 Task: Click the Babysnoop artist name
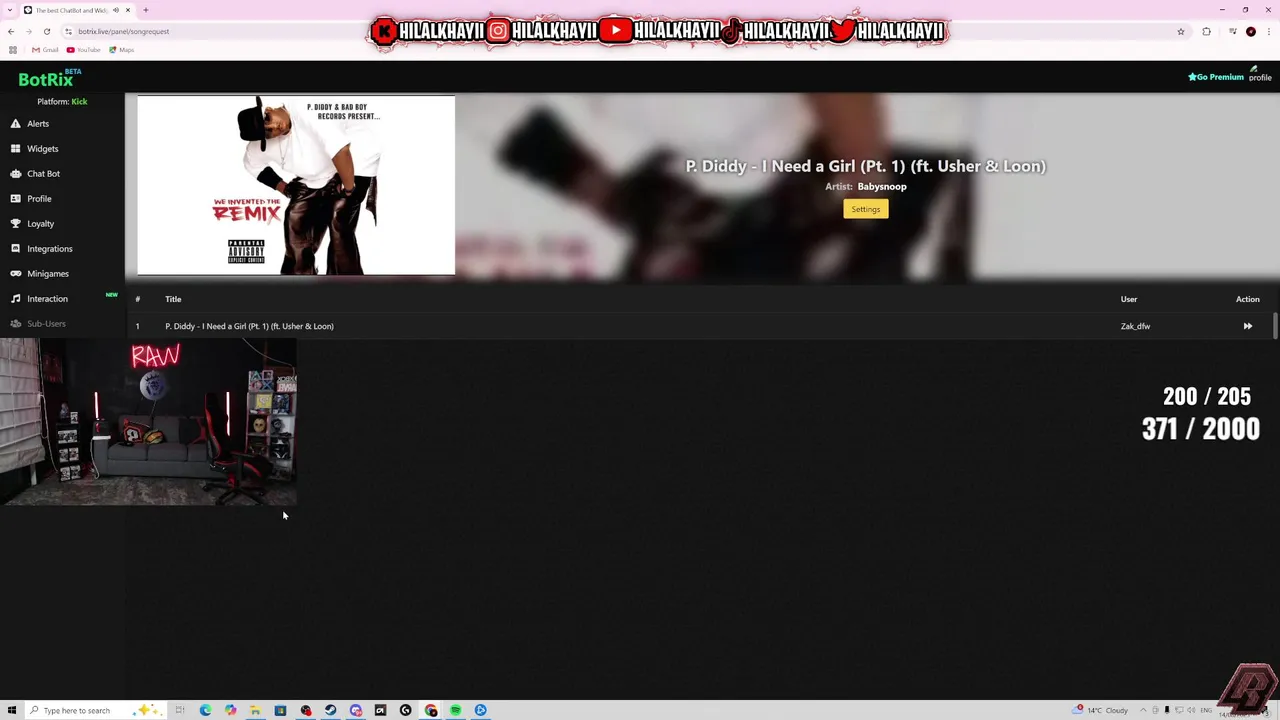tap(882, 187)
